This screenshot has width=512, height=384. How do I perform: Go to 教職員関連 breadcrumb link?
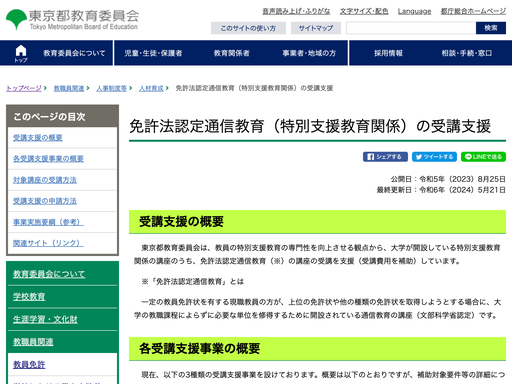[69, 88]
